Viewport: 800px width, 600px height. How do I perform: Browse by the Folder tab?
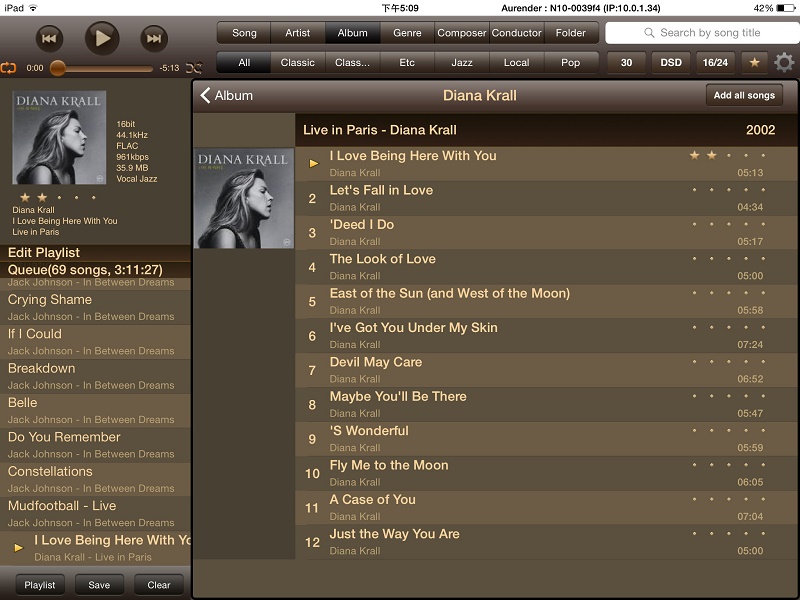[x=571, y=33]
